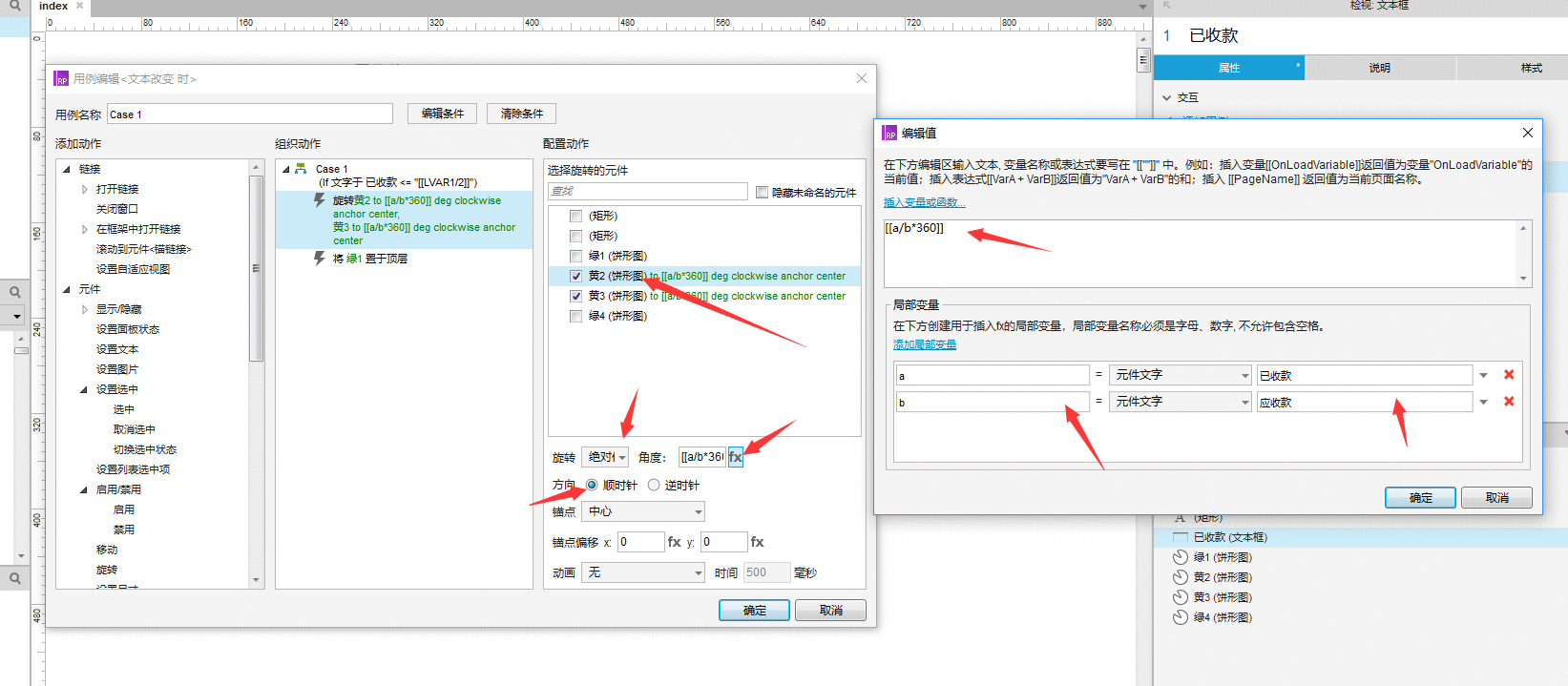Screen dimensions: 1568x686
Task: Collapse the 链接 action group
Action: click(67, 169)
